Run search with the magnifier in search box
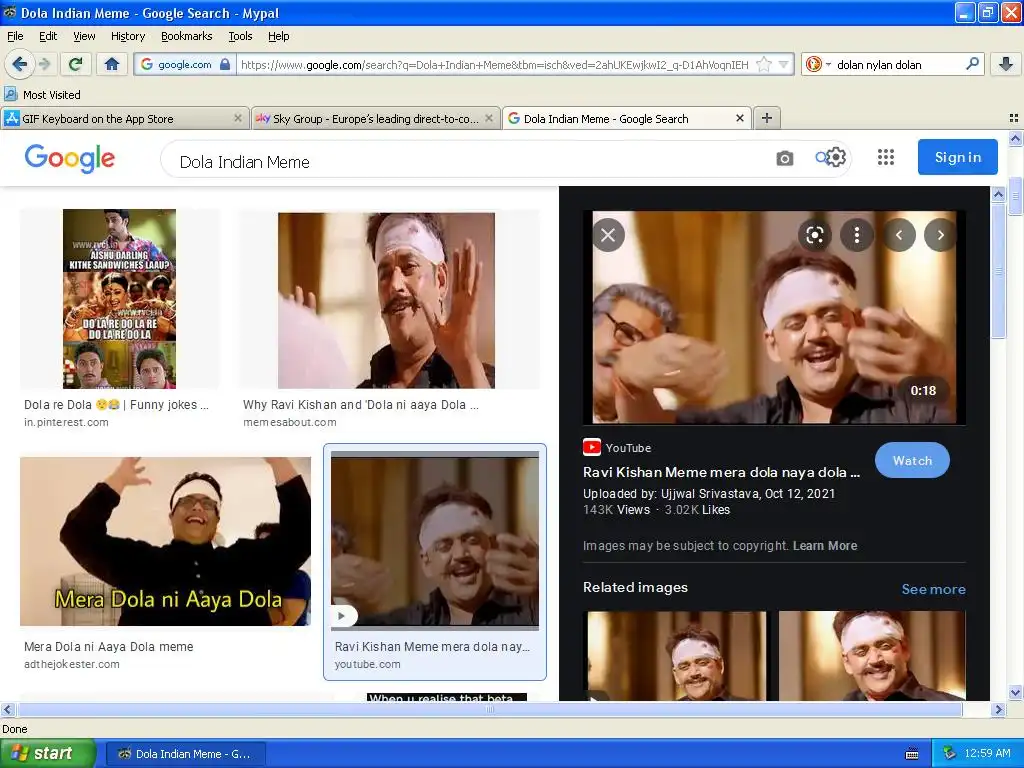The width and height of the screenshot is (1024, 768). (972, 64)
